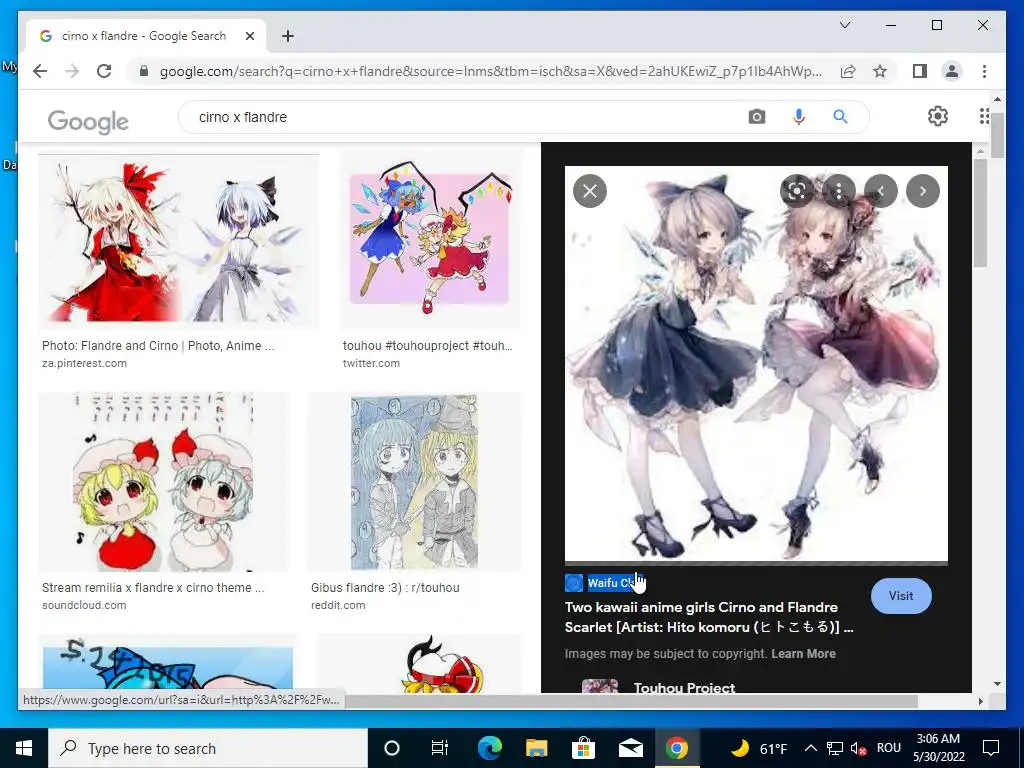Open Windows Start menu
The image size is (1024, 768).
pos(24,748)
